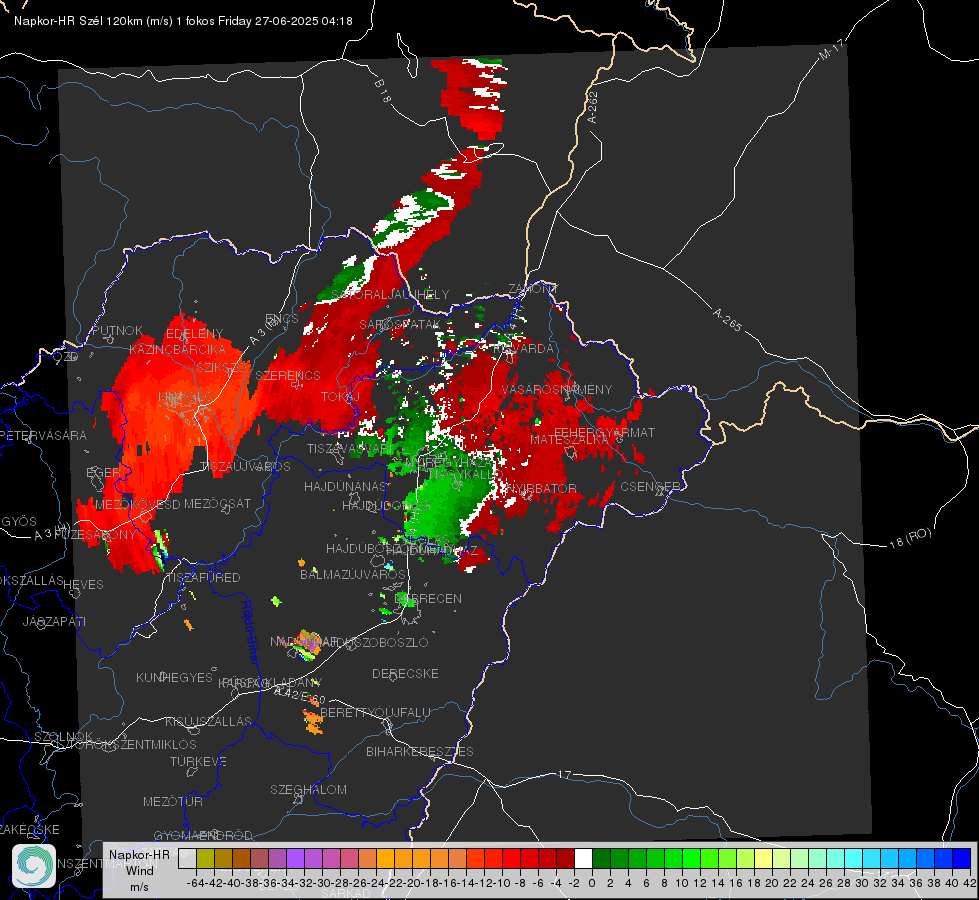Click the SZEGHALOM label
Viewport: 979px width, 900px height.
point(308,789)
